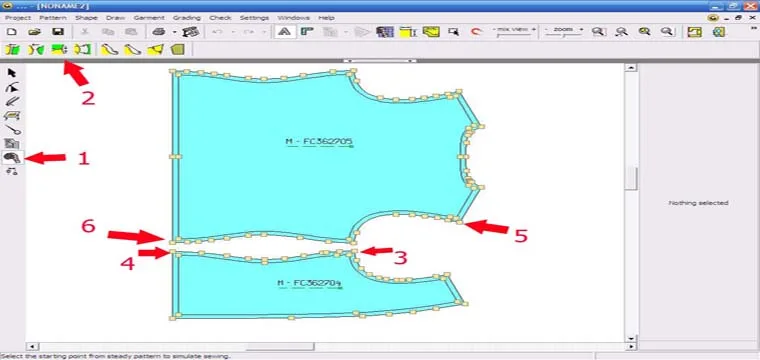Select the curve edit arrow tool
The height and width of the screenshot is (360, 760).
pos(12,87)
